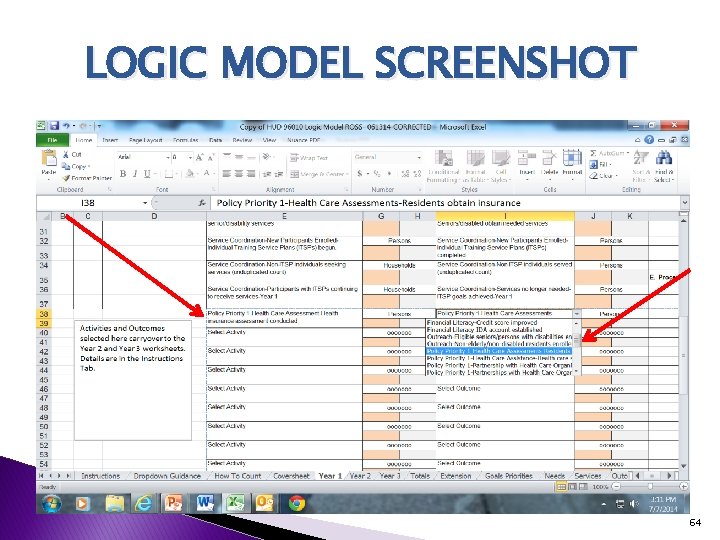
Task: Click the Merge & Center button
Action: (x=319, y=174)
